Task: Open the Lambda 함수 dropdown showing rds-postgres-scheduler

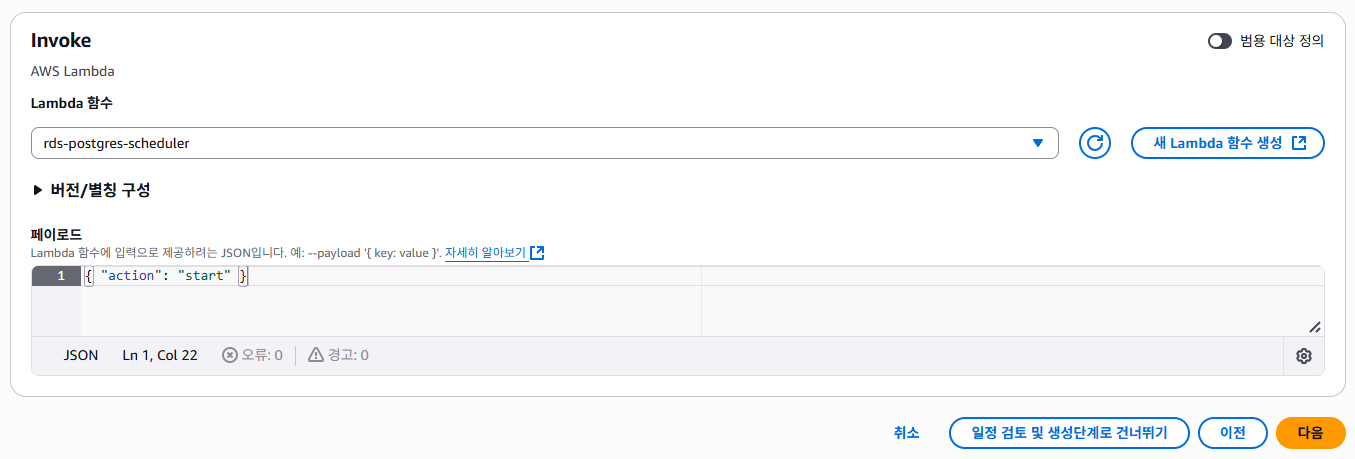Action: [545, 143]
